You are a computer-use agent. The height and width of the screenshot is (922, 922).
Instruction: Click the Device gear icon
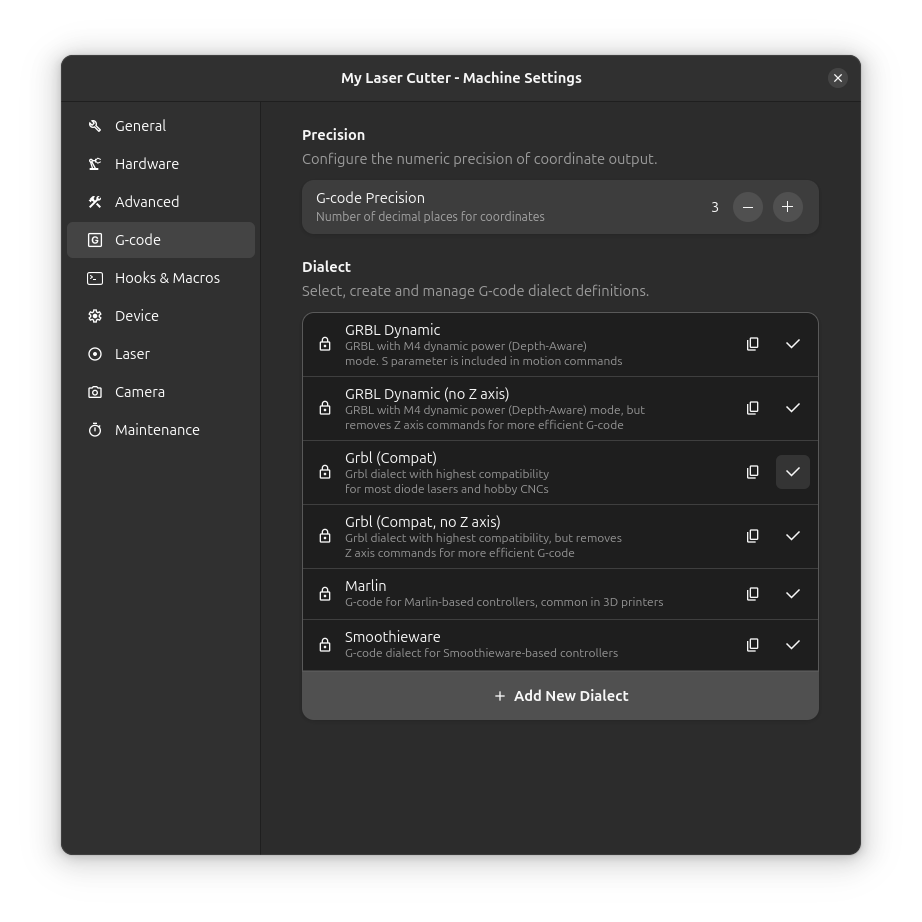pos(94,316)
